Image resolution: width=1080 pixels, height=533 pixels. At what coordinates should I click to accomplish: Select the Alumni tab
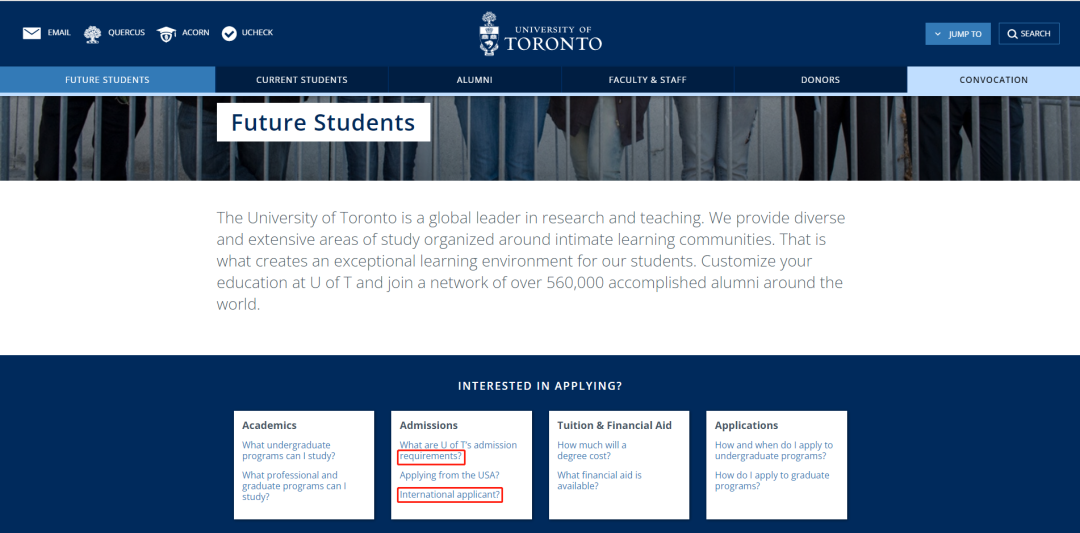point(475,80)
